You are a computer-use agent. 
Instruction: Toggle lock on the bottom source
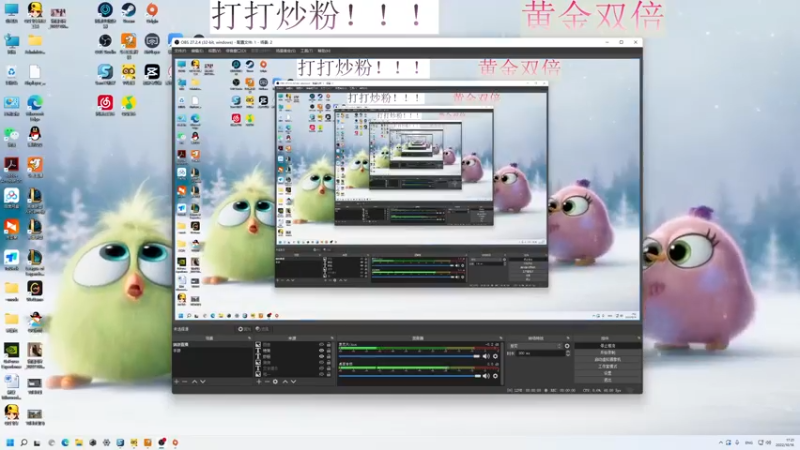pos(329,374)
